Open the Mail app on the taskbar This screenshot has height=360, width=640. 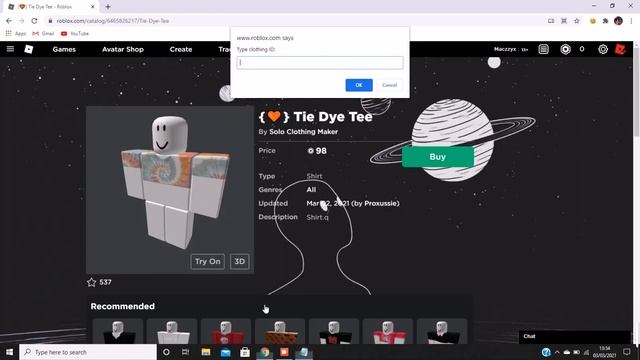[225, 352]
